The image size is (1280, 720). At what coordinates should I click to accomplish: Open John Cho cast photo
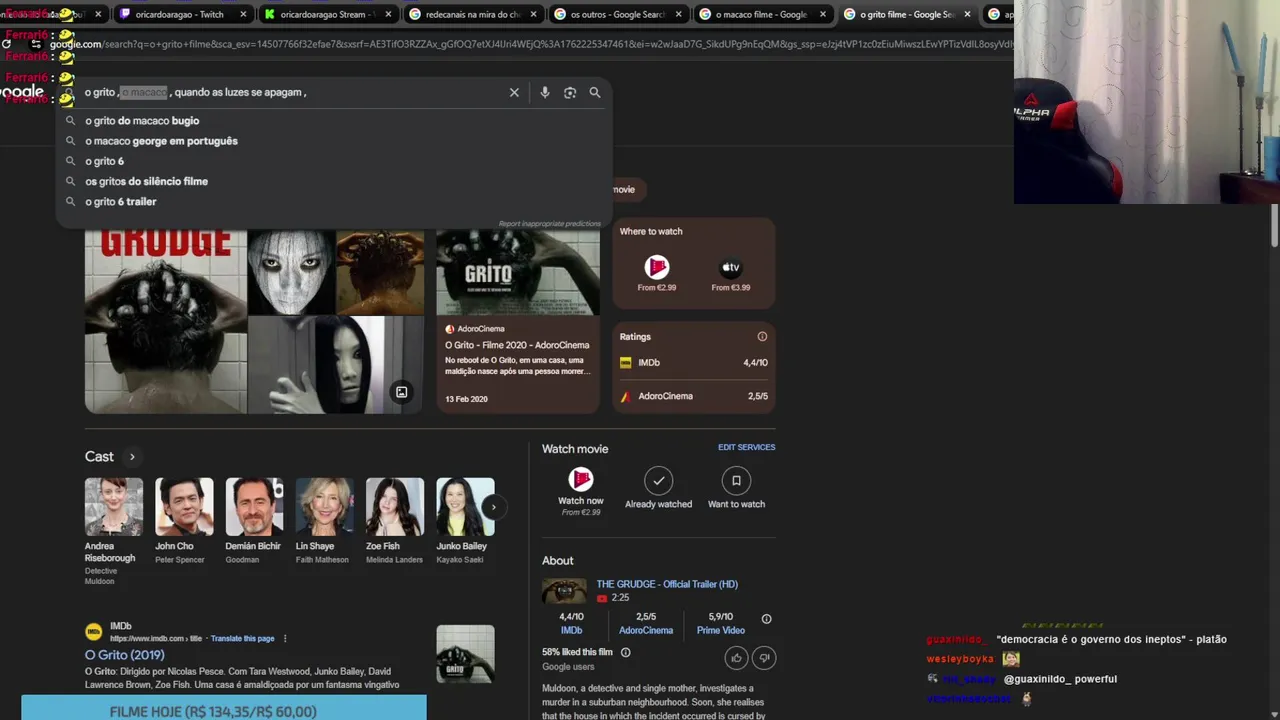point(184,507)
